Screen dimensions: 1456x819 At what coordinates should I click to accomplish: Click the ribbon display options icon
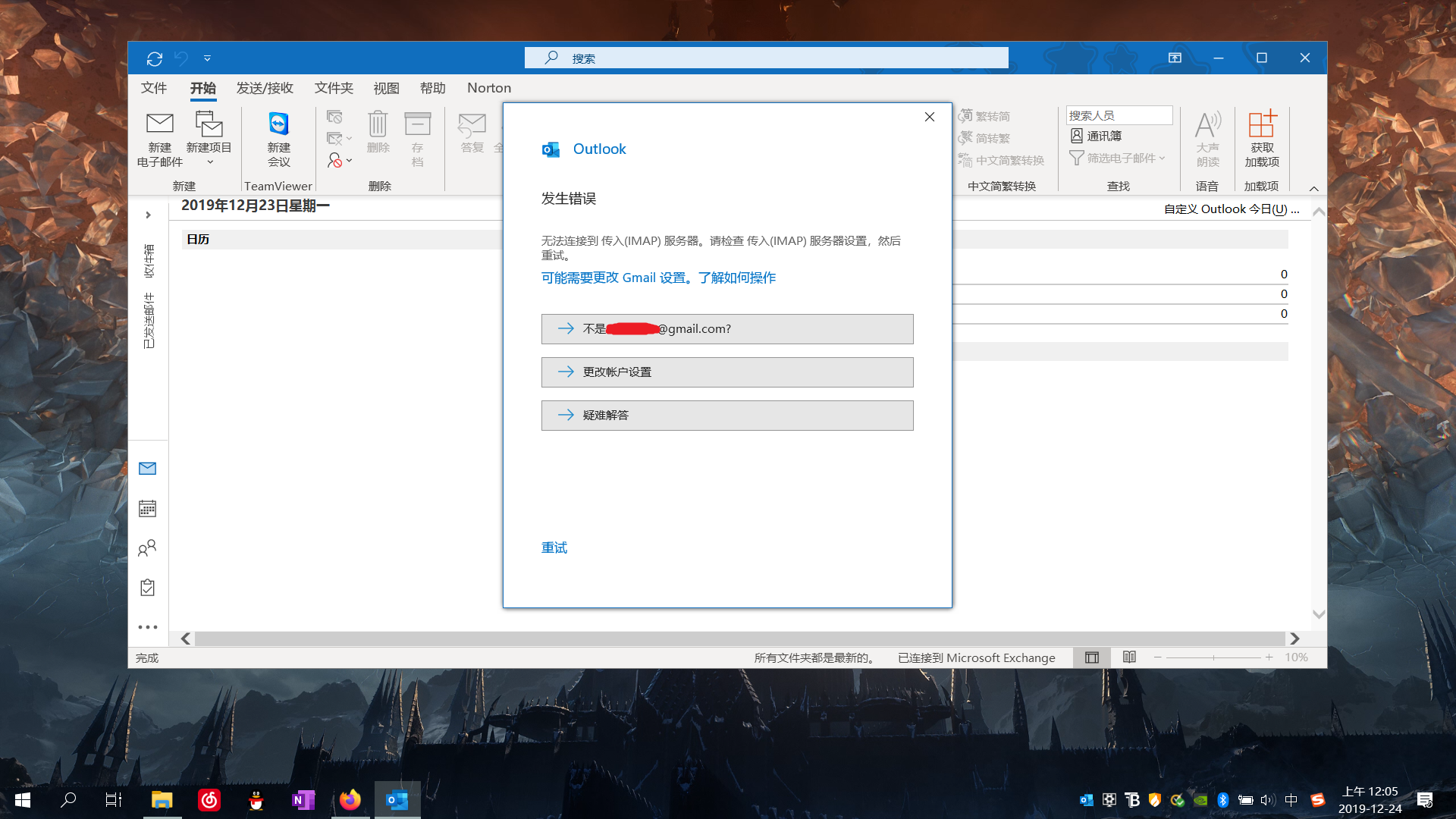[x=1175, y=58]
